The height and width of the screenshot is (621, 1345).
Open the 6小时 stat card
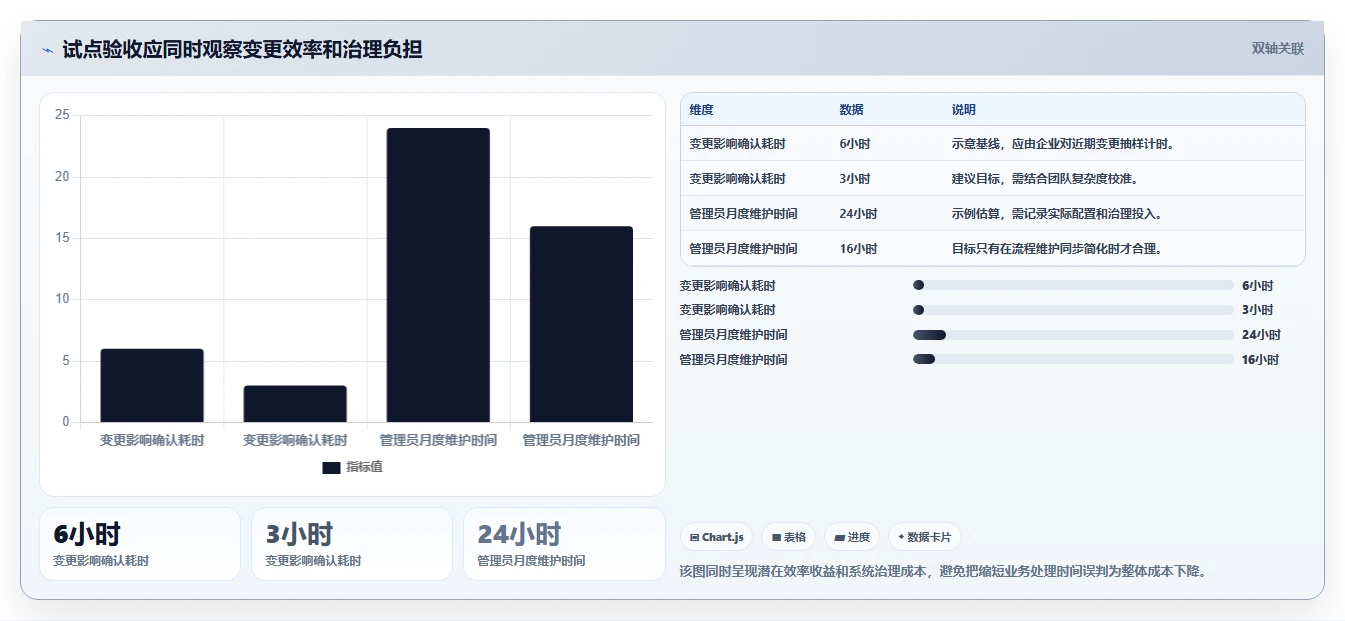140,544
